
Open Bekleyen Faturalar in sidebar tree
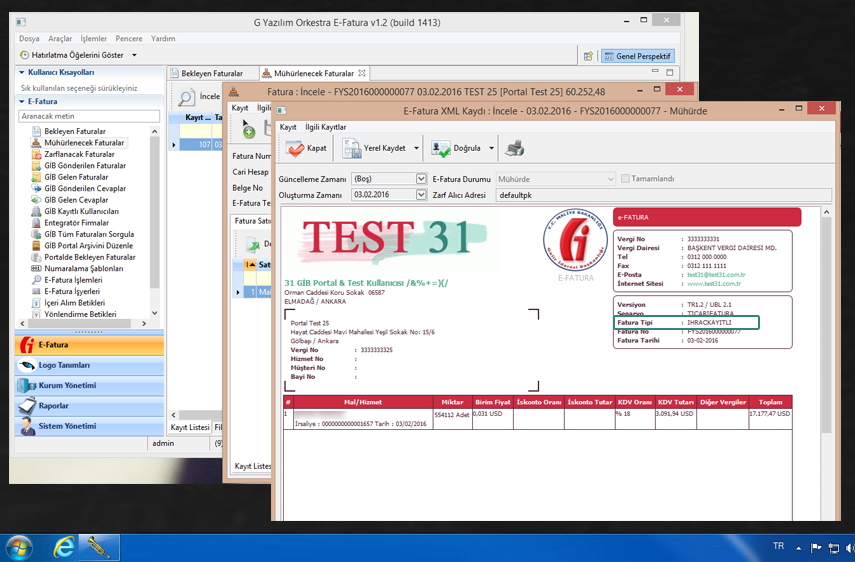point(75,131)
